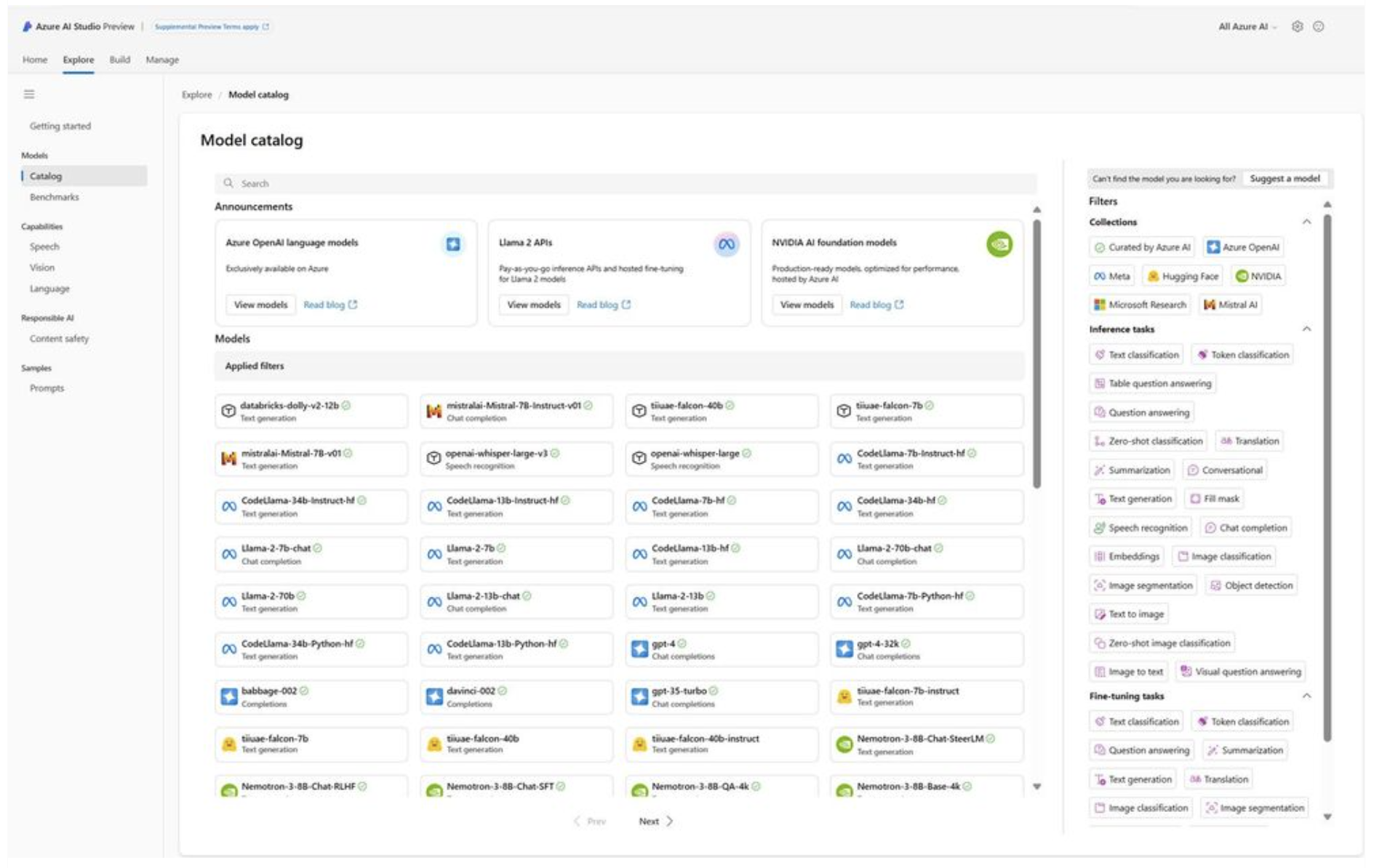Collapse the Inference tasks section
This screenshot has width=1382, height=868.
coord(1306,329)
